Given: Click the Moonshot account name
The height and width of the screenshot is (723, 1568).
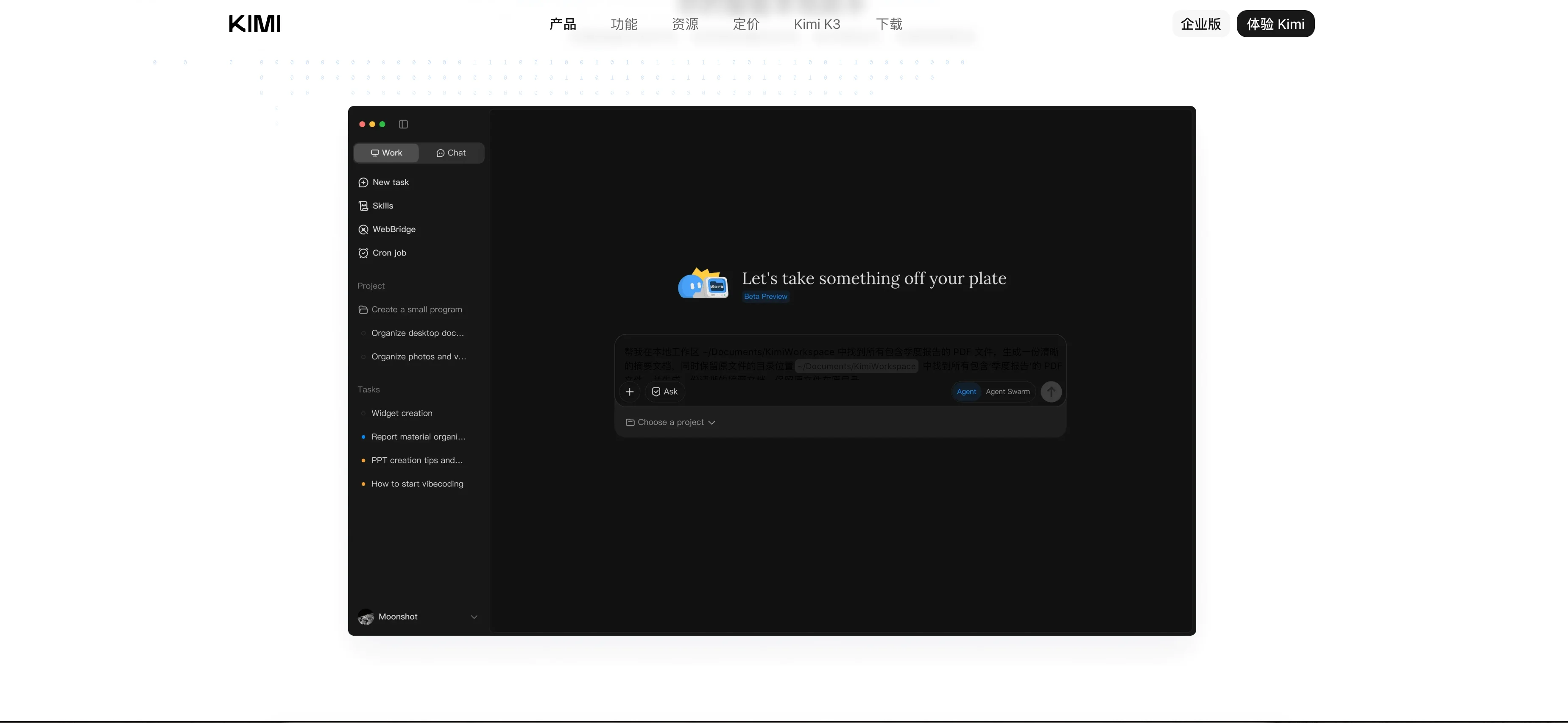Looking at the screenshot, I should coord(398,617).
